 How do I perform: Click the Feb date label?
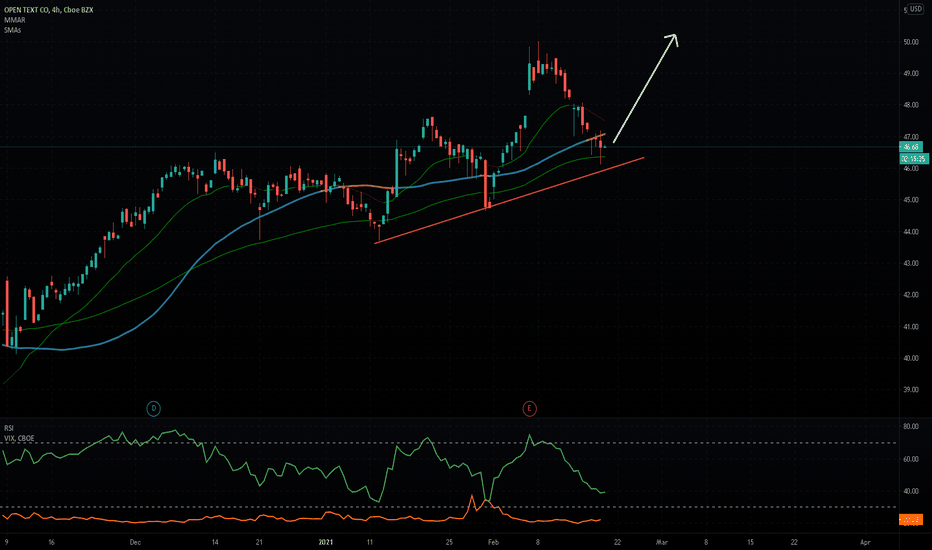493,542
